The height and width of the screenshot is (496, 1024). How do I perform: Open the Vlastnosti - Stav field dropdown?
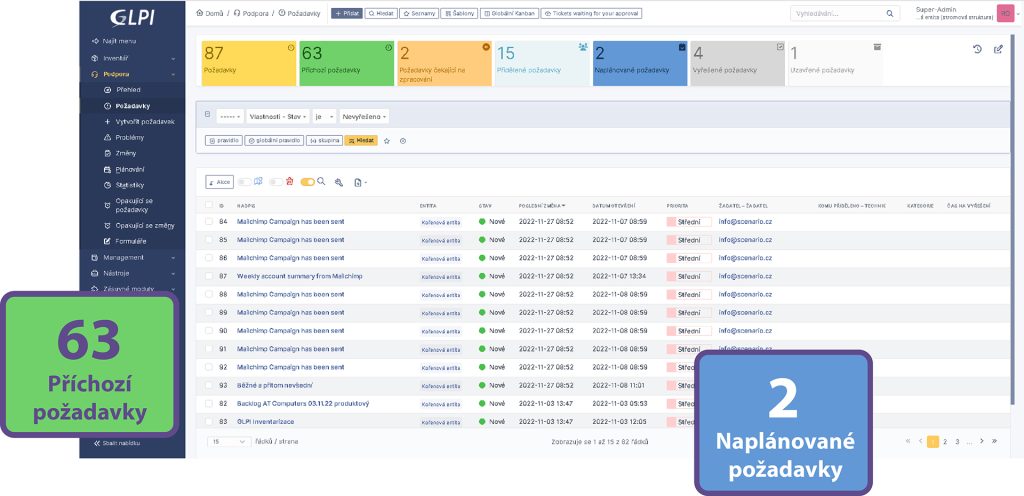(278, 116)
